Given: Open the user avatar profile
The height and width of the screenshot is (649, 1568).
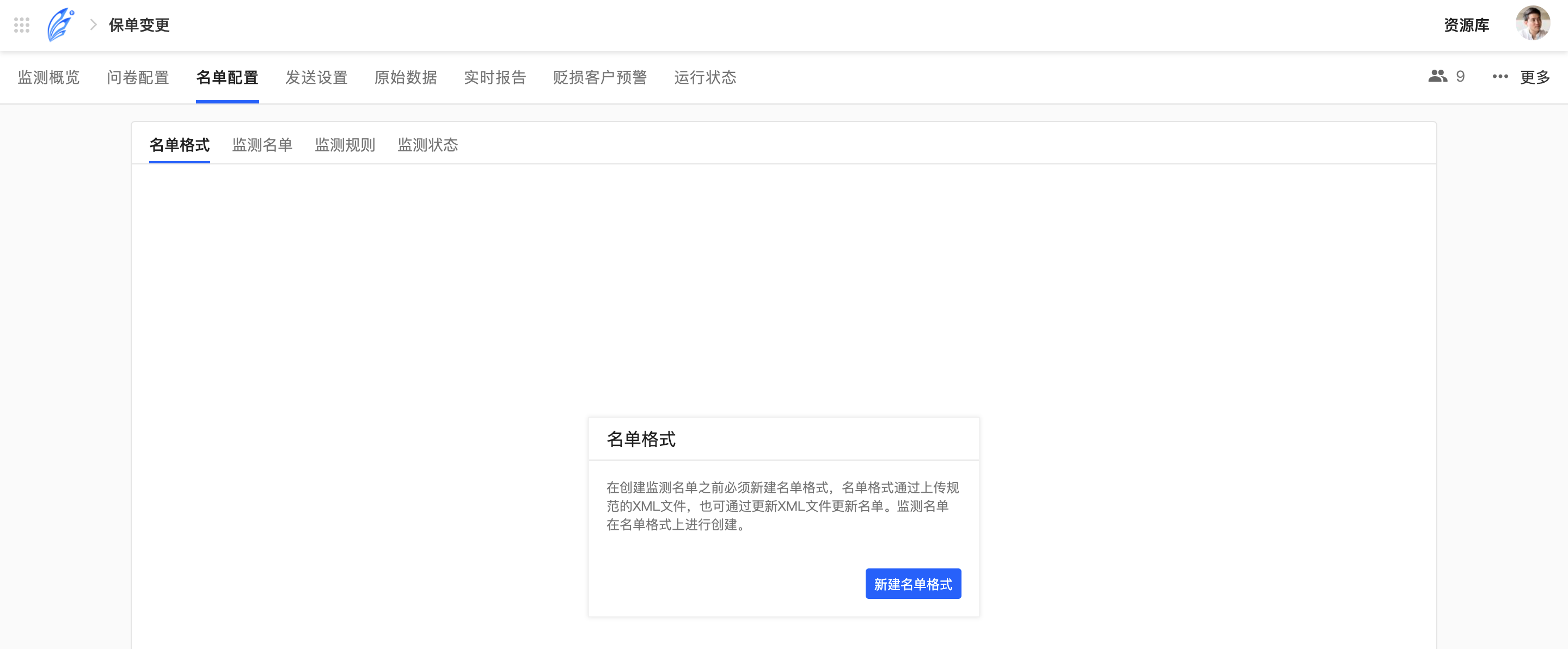Looking at the screenshot, I should tap(1533, 24).
